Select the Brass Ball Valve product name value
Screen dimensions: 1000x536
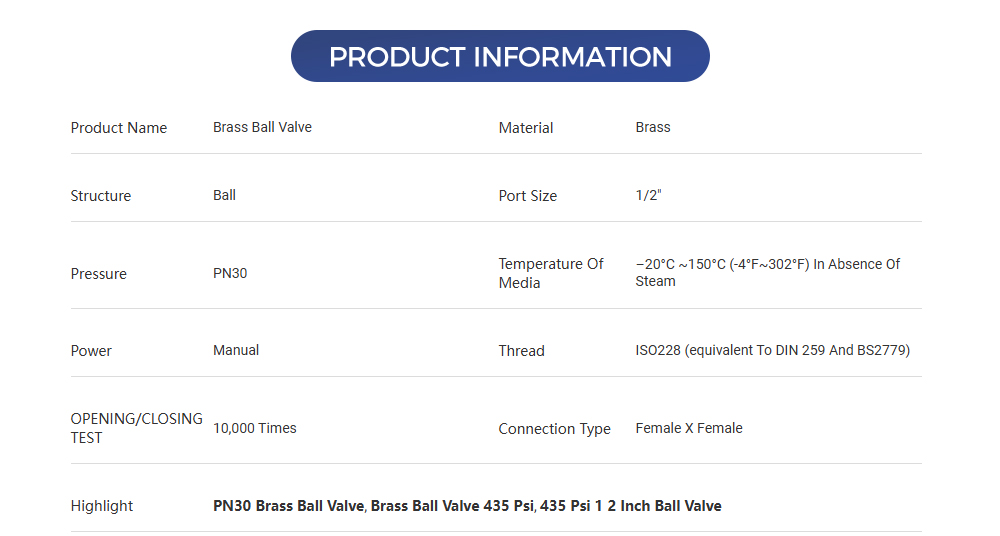(262, 127)
